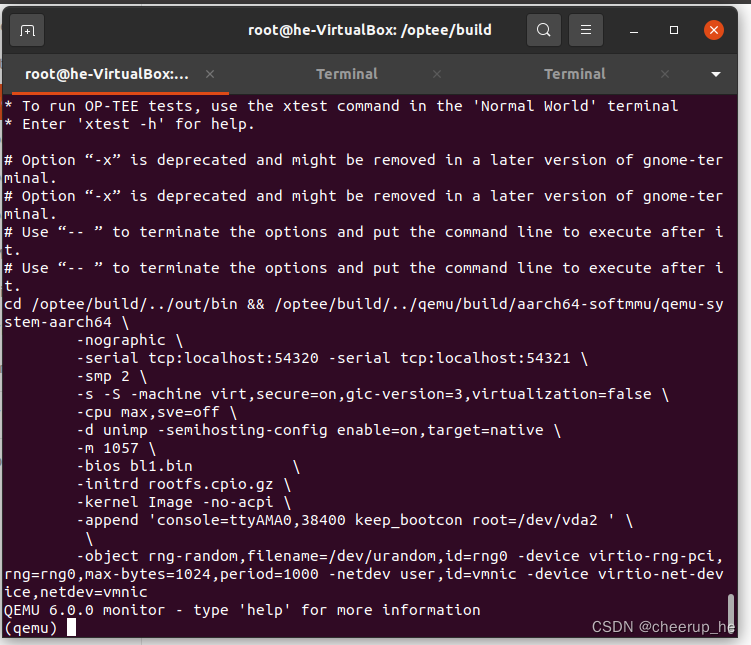This screenshot has width=751, height=645.
Task: Switch to the middle Terminal tab
Action: 347,74
